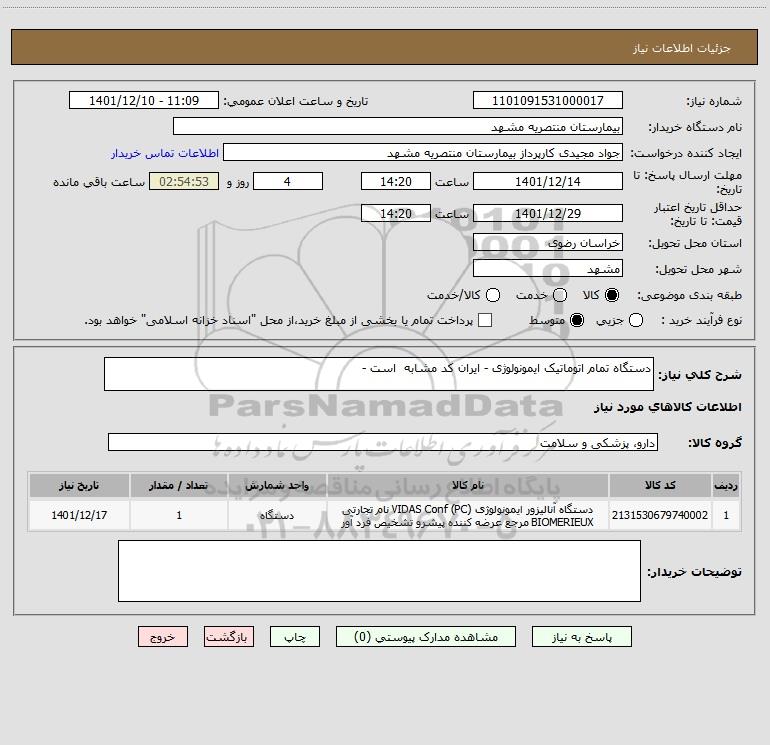Select the خدمت radio button
The height and width of the screenshot is (745, 770).
click(560, 295)
